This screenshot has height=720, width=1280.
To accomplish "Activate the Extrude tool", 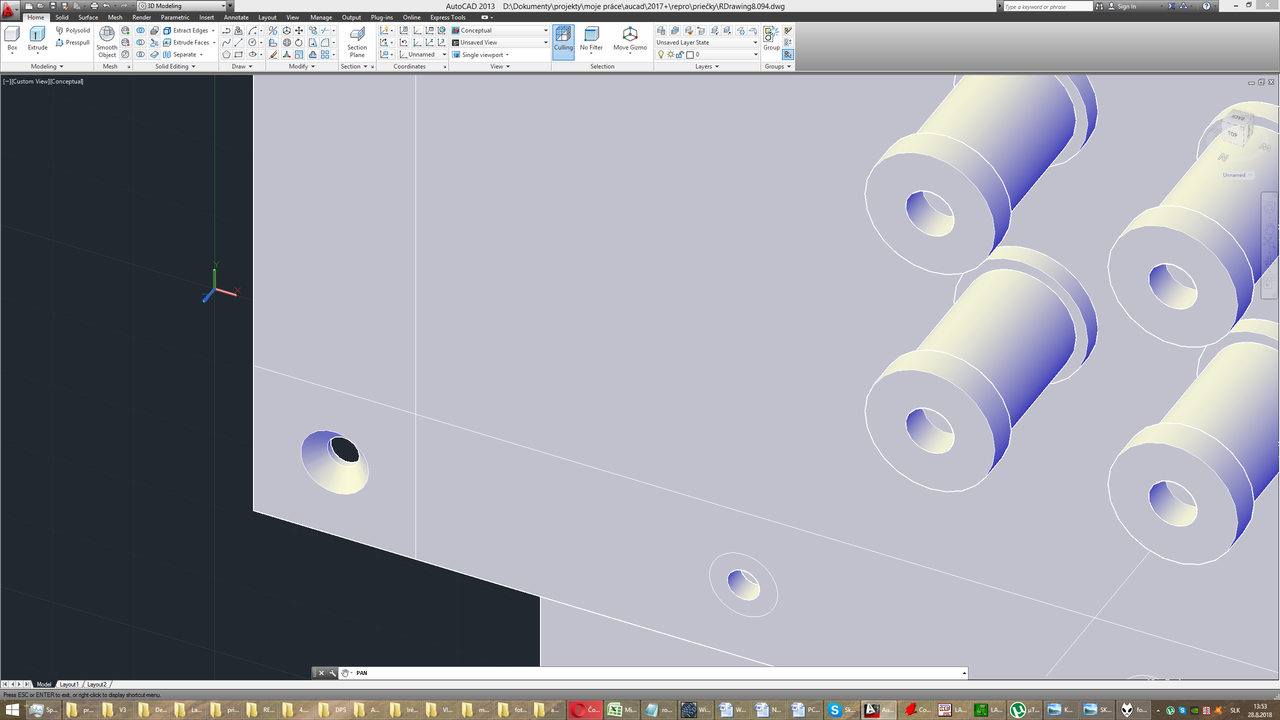I will coord(37,40).
